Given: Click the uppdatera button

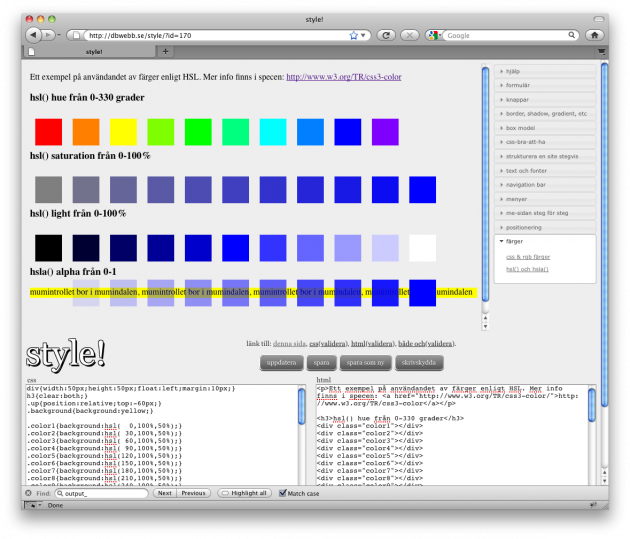Looking at the screenshot, I should 281,363.
